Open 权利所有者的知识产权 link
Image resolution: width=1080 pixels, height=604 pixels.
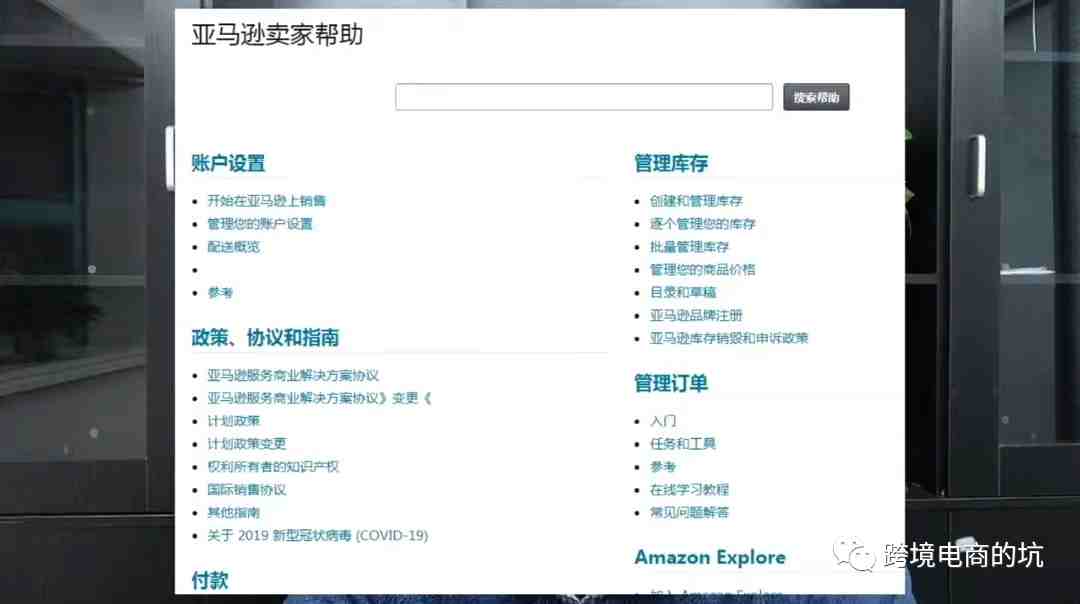click(x=273, y=467)
